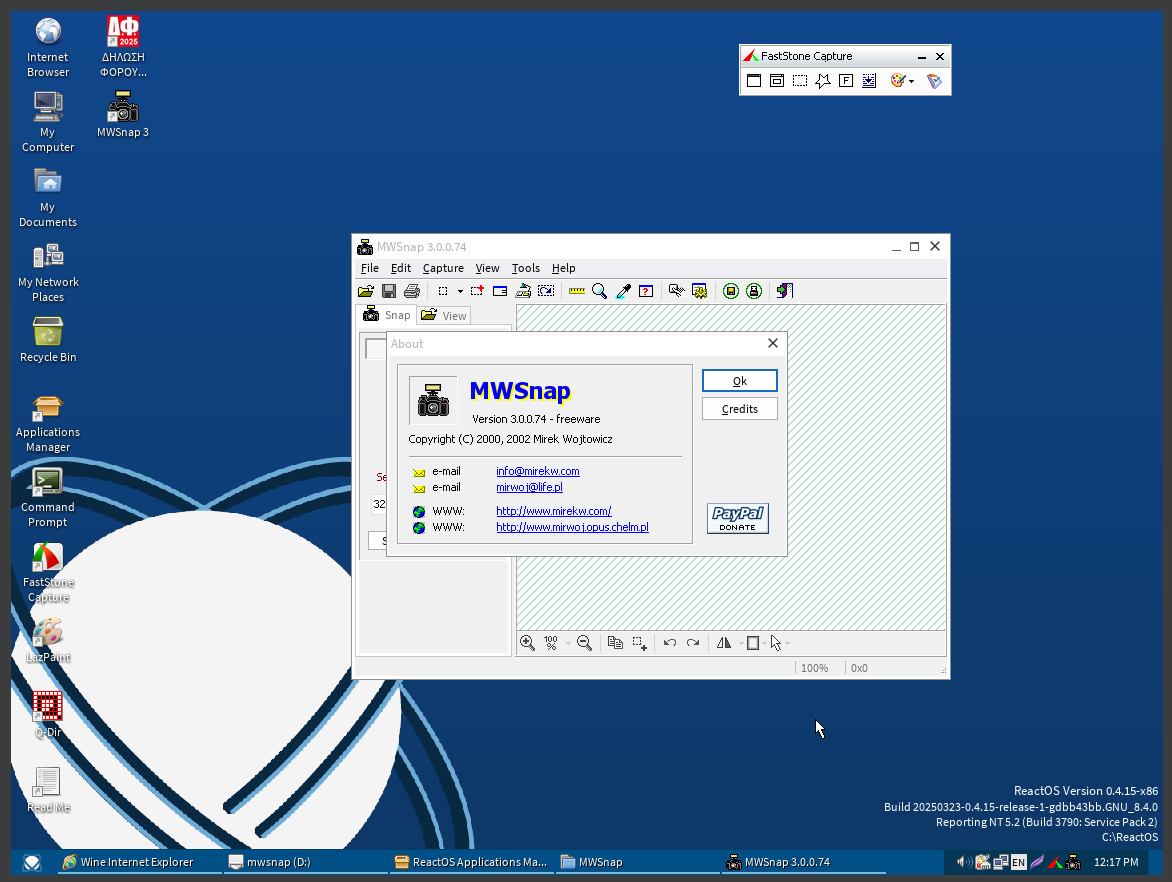The height and width of the screenshot is (882, 1172).
Task: Open the yellow ruler tool
Action: [x=576, y=291]
